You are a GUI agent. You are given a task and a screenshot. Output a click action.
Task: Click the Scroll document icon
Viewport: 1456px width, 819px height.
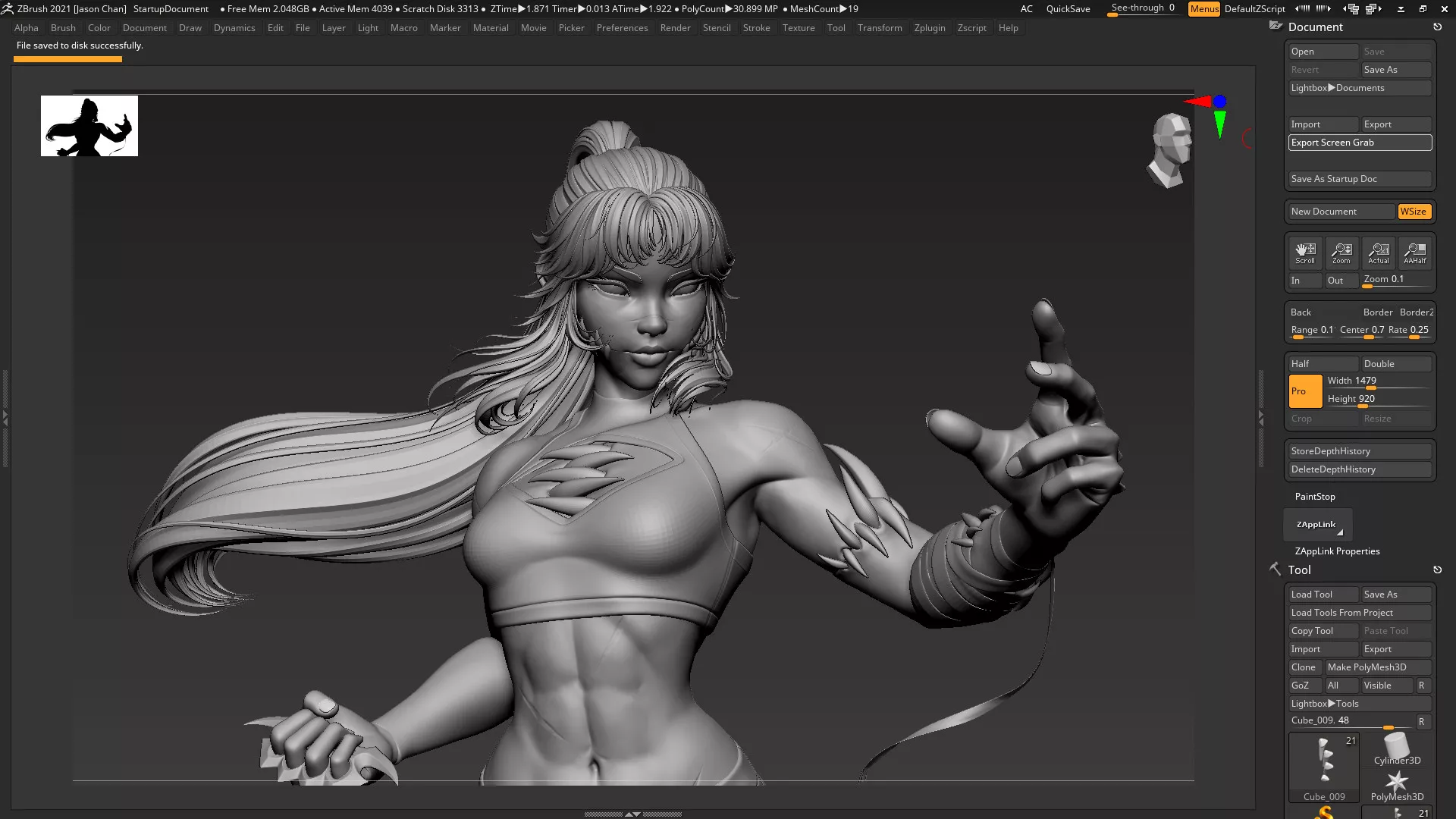[1305, 253]
